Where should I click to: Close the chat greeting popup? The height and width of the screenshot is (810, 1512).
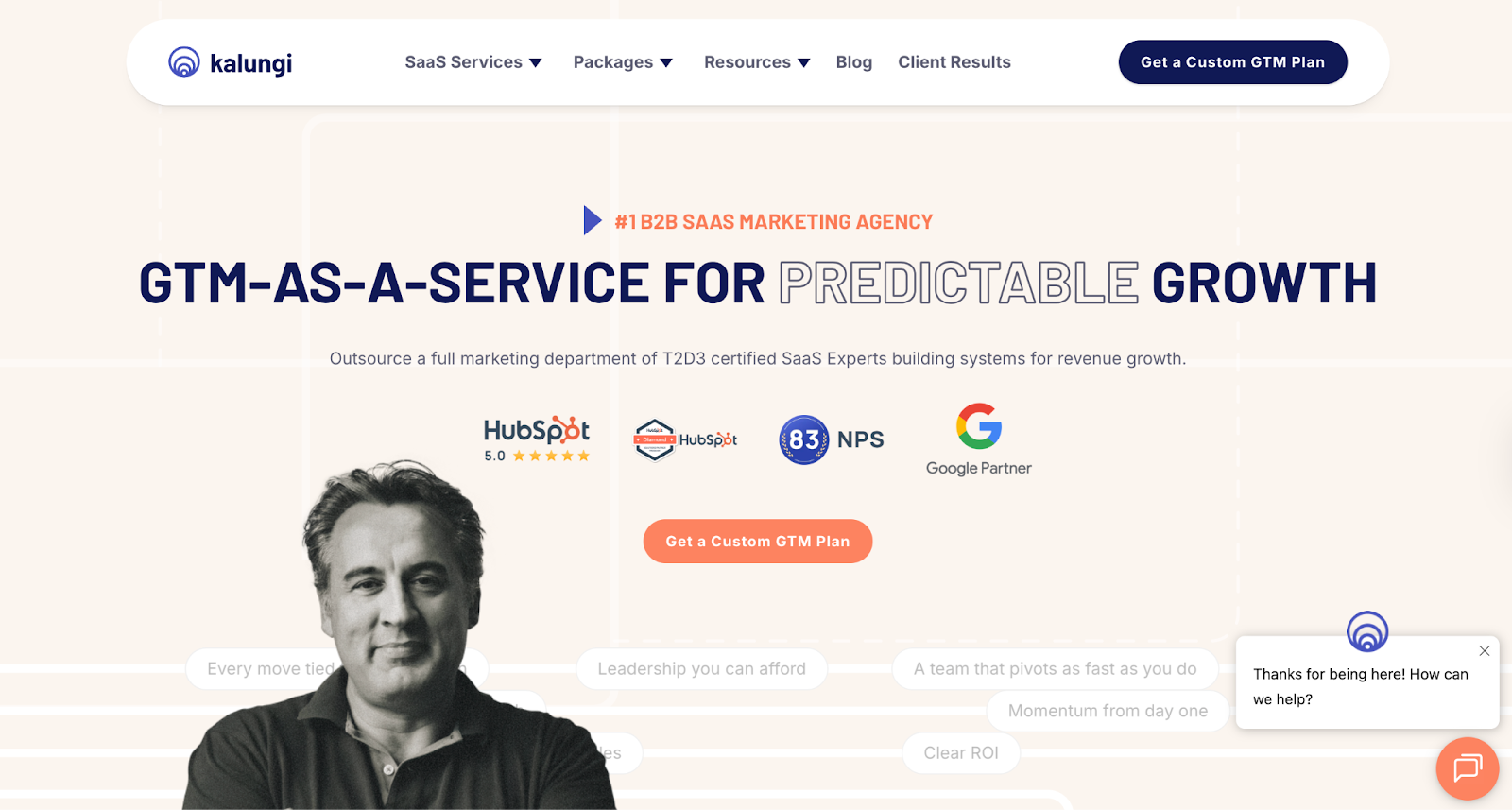coord(1485,651)
